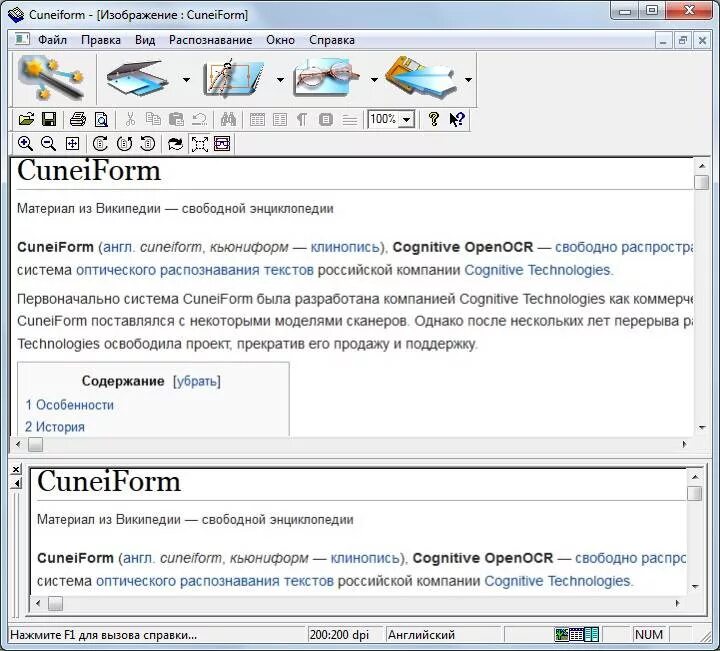The width and height of the screenshot is (720, 651).
Task: Click the clipboard paste icon
Action: 176,119
